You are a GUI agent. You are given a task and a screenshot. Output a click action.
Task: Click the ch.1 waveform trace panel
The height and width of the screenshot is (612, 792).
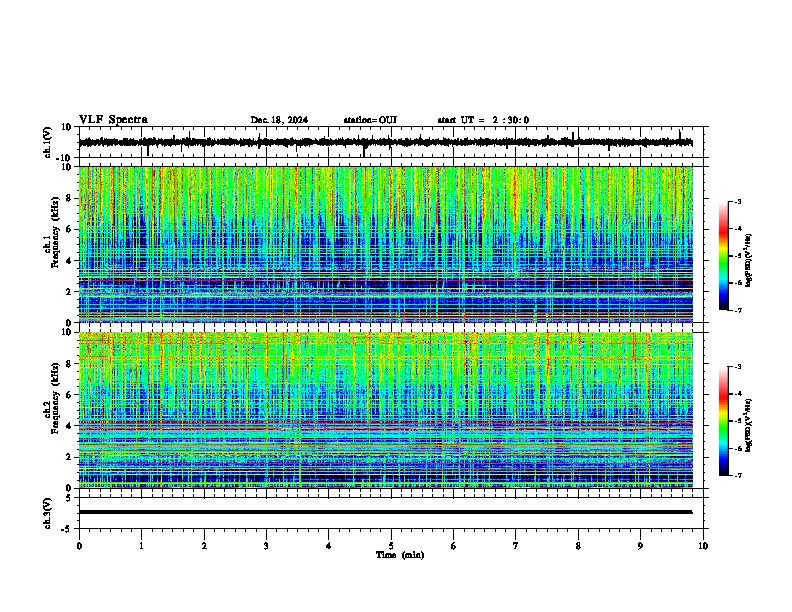point(391,142)
